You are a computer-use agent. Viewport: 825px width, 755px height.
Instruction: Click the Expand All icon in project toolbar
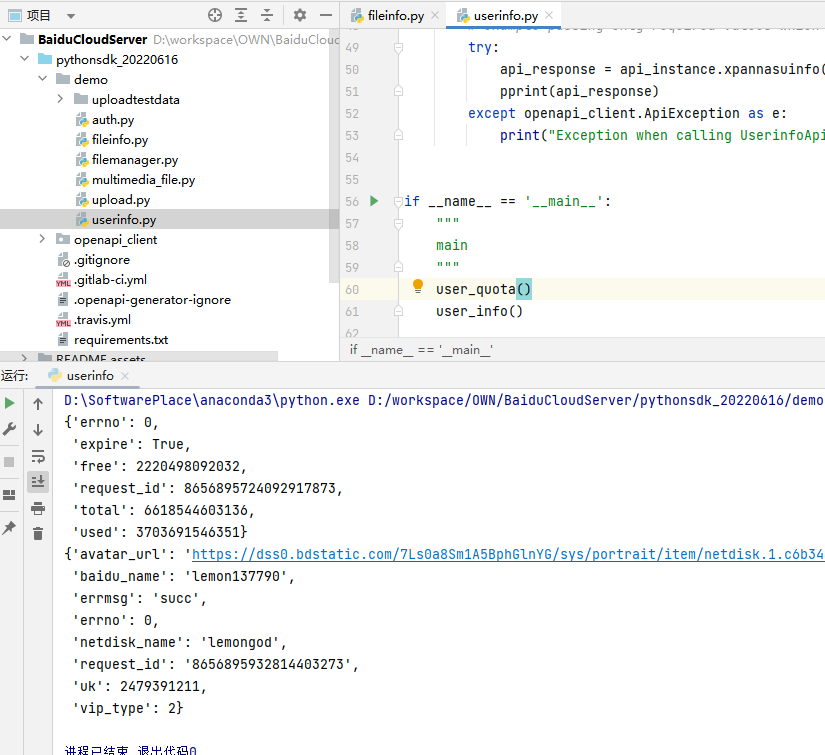pyautogui.click(x=241, y=15)
